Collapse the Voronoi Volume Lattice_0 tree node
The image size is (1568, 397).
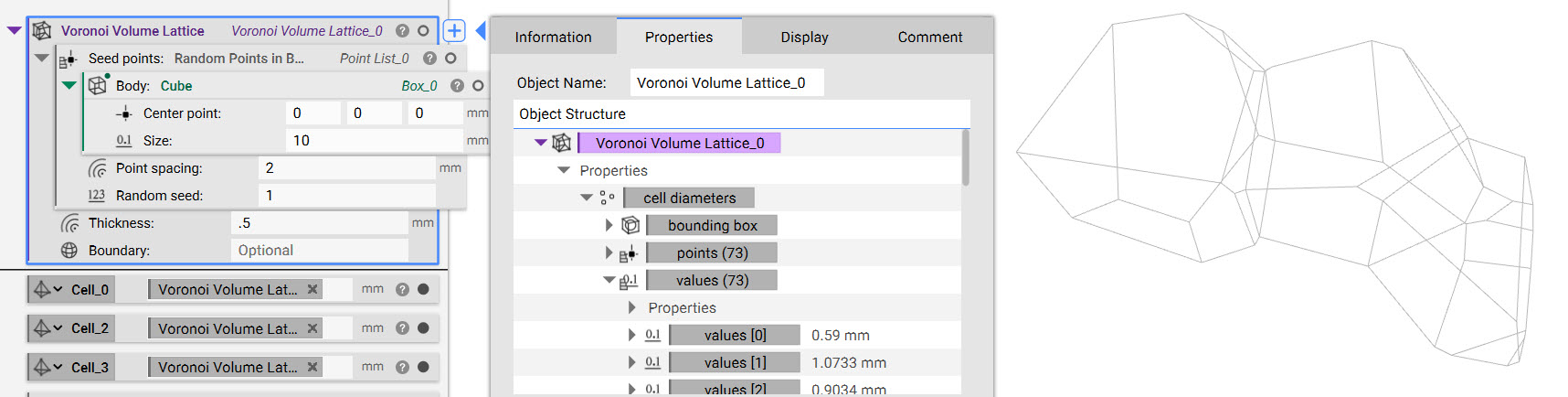pos(541,143)
